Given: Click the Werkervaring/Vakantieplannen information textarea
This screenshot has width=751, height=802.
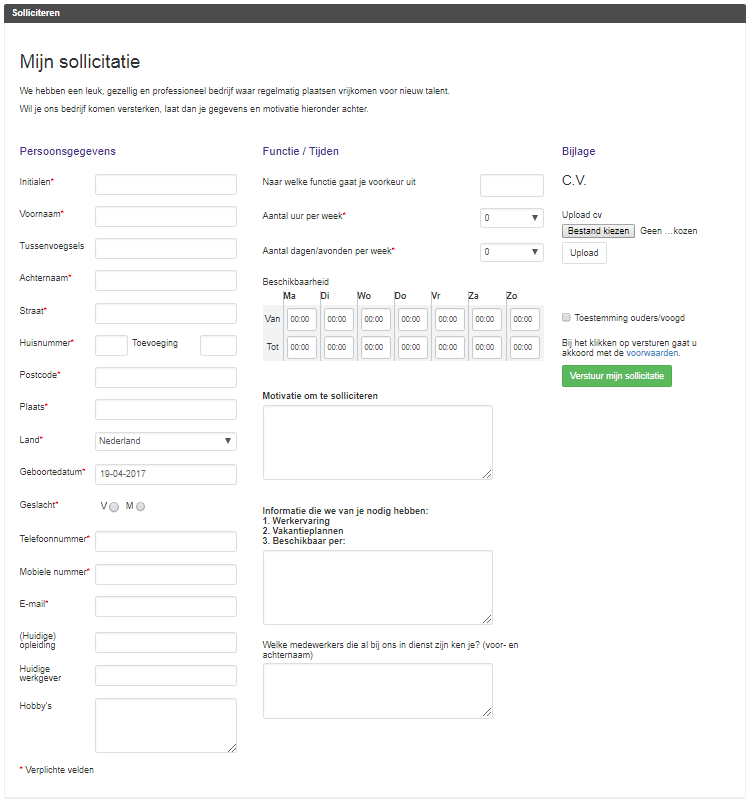Looking at the screenshot, I should point(378,587).
